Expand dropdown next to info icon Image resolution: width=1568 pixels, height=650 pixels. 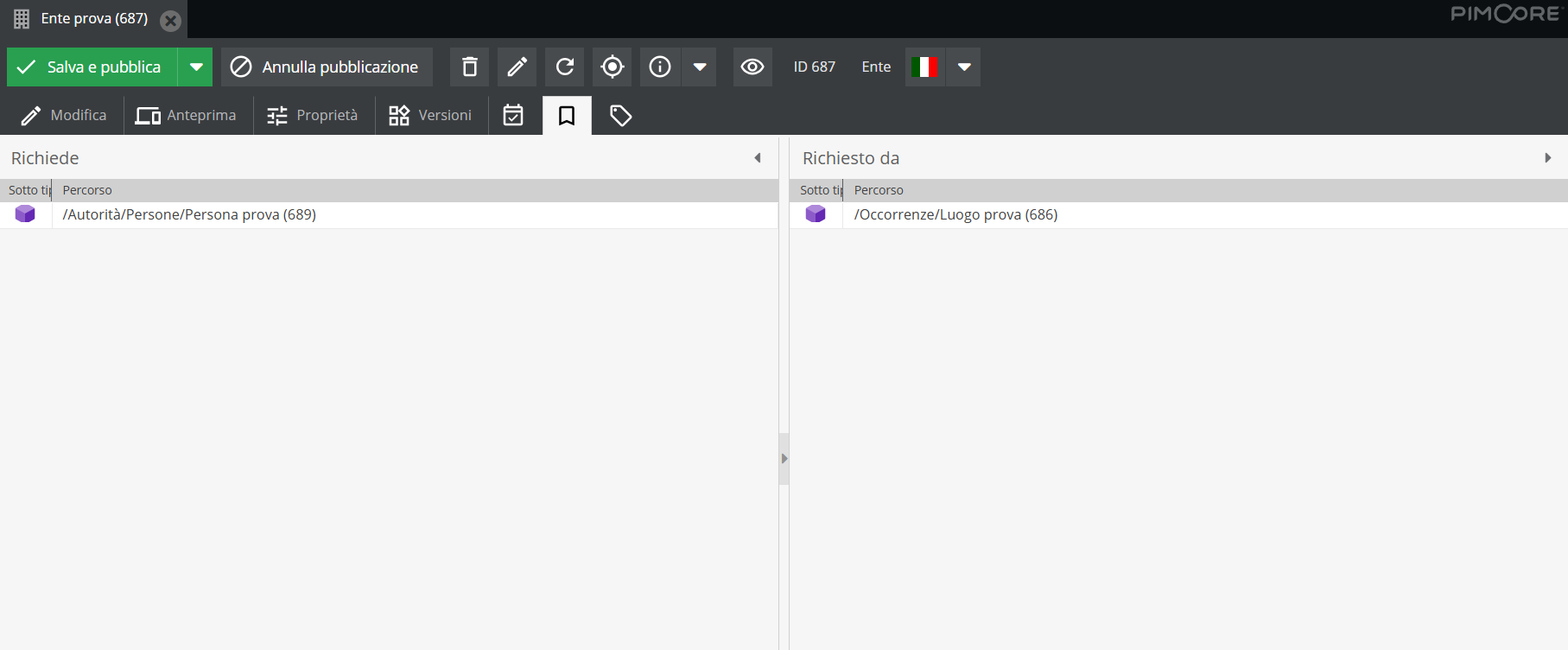point(700,67)
